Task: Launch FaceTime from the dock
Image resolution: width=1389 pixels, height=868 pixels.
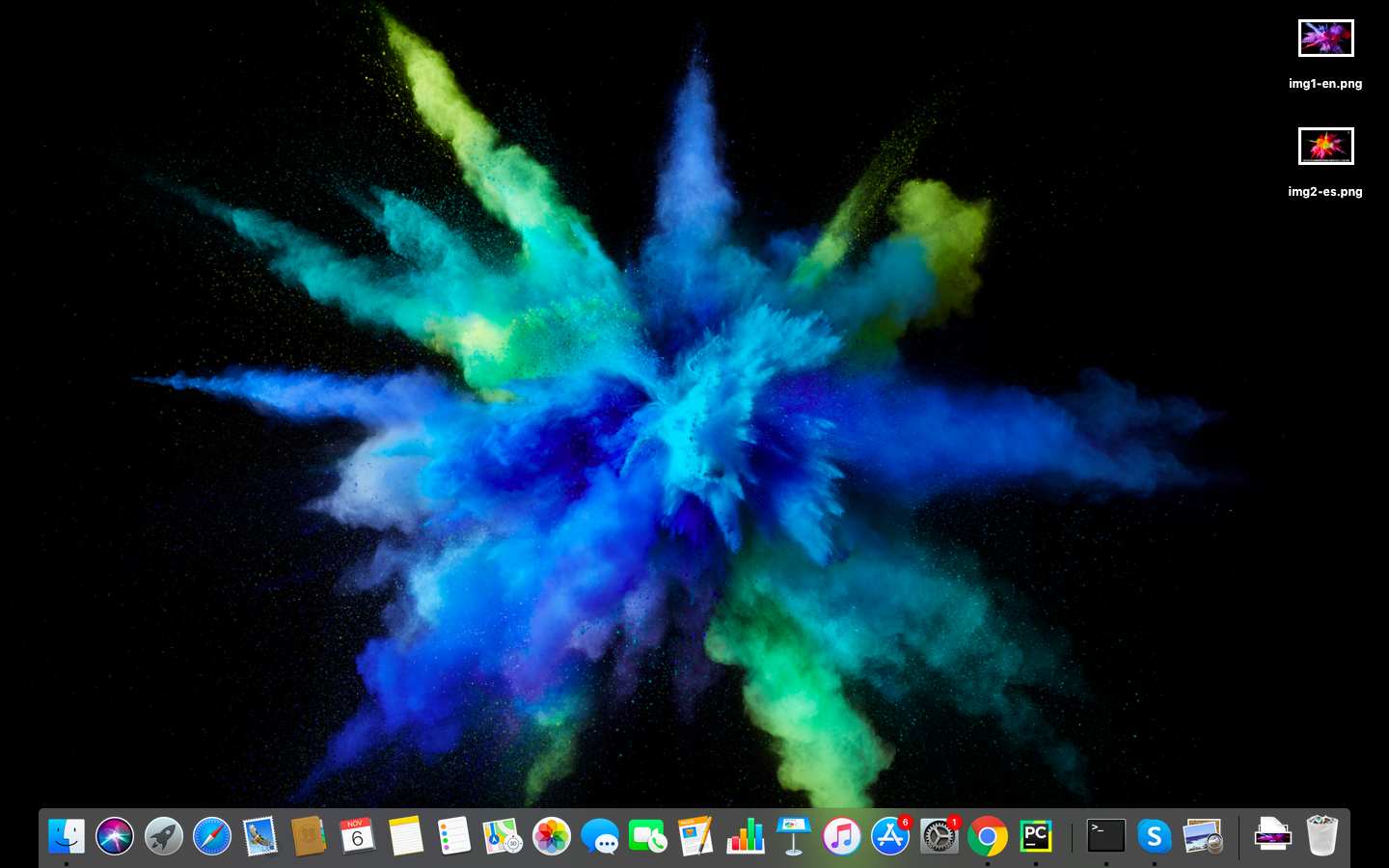Action: point(648,836)
